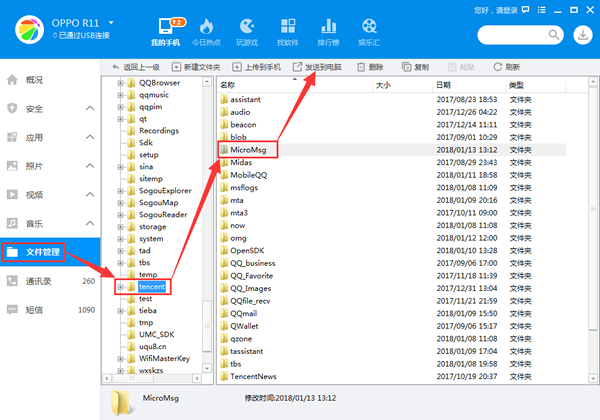The image size is (600, 420).
Task: Click 上传到手机 toolbar button
Action: (x=256, y=67)
